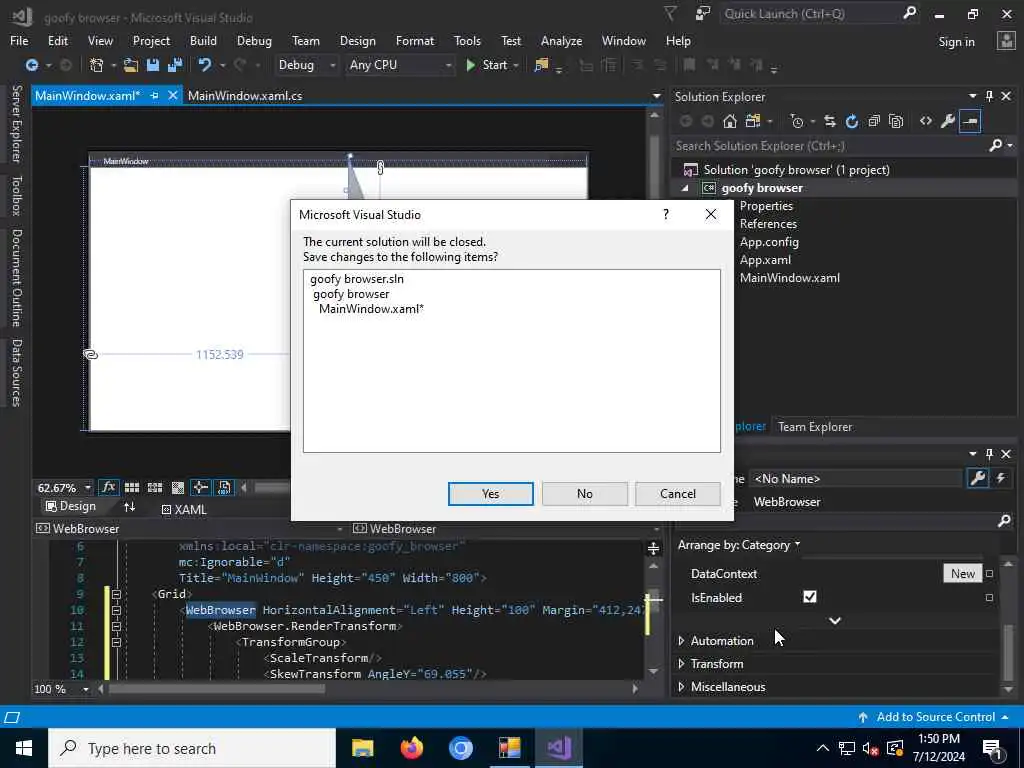Open the Analyze menu
Screen dimensions: 1024x768
click(x=561, y=40)
